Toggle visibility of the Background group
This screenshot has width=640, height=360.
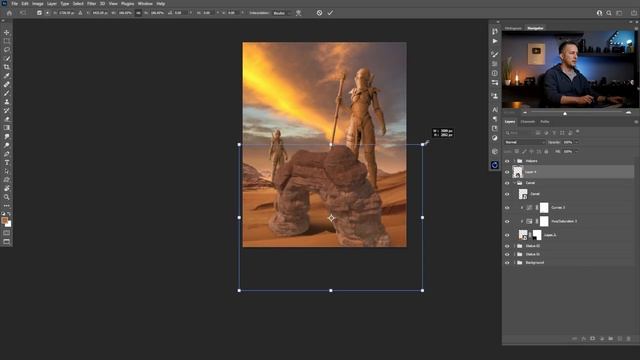pyautogui.click(x=507, y=263)
